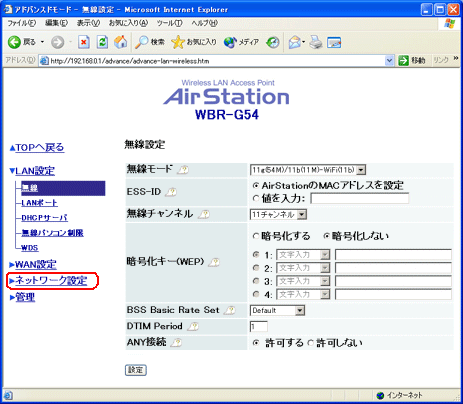Open the Media toolbar button

(x=241, y=42)
